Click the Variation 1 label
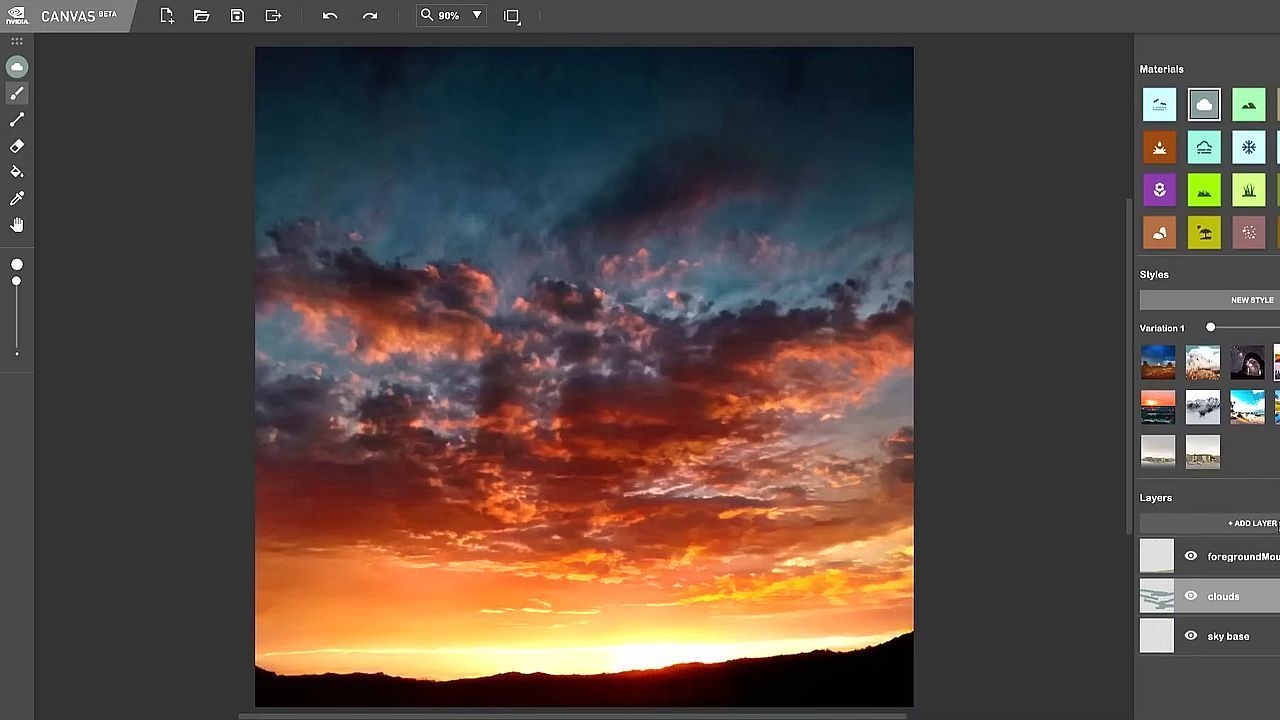1280x720 pixels. [x=1162, y=328]
